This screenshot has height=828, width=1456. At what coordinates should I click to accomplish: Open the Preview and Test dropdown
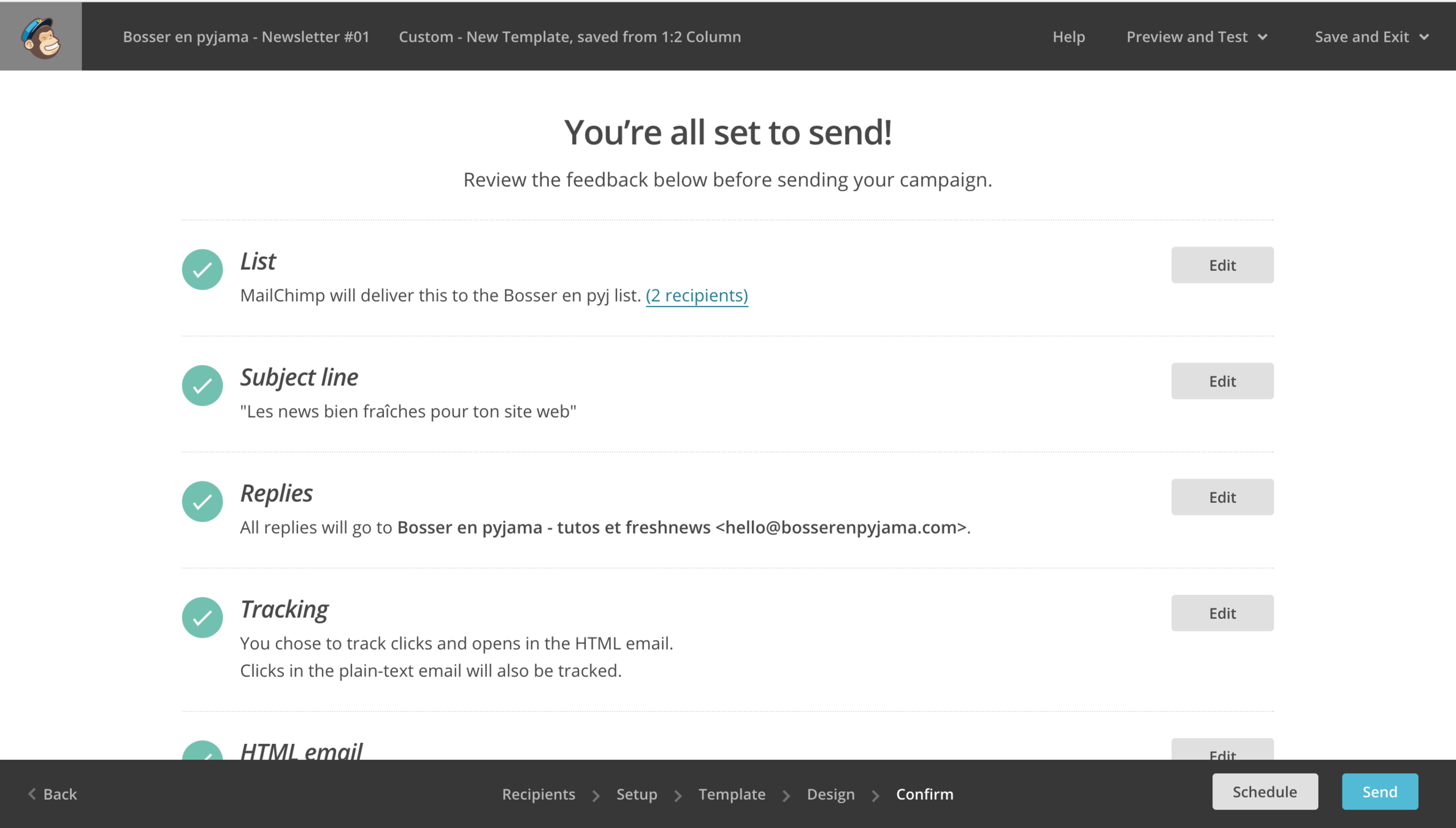[x=1196, y=37]
